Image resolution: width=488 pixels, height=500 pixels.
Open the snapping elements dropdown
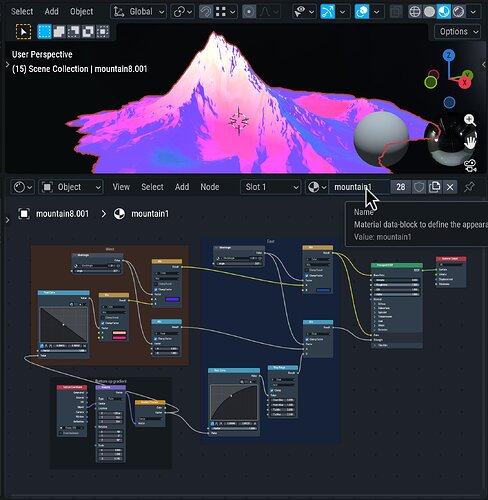pyautogui.click(x=226, y=12)
